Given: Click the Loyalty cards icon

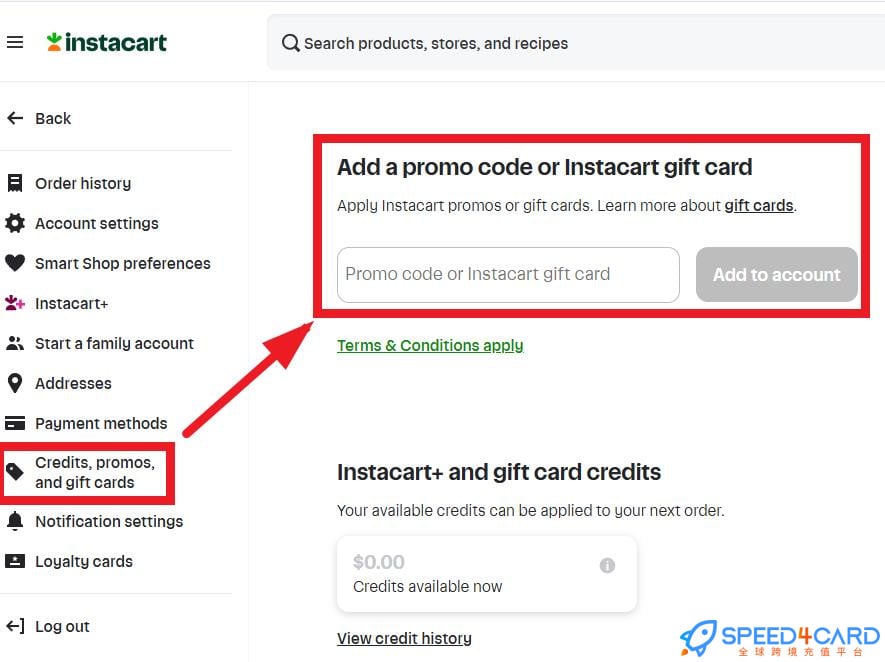Looking at the screenshot, I should (x=16, y=561).
